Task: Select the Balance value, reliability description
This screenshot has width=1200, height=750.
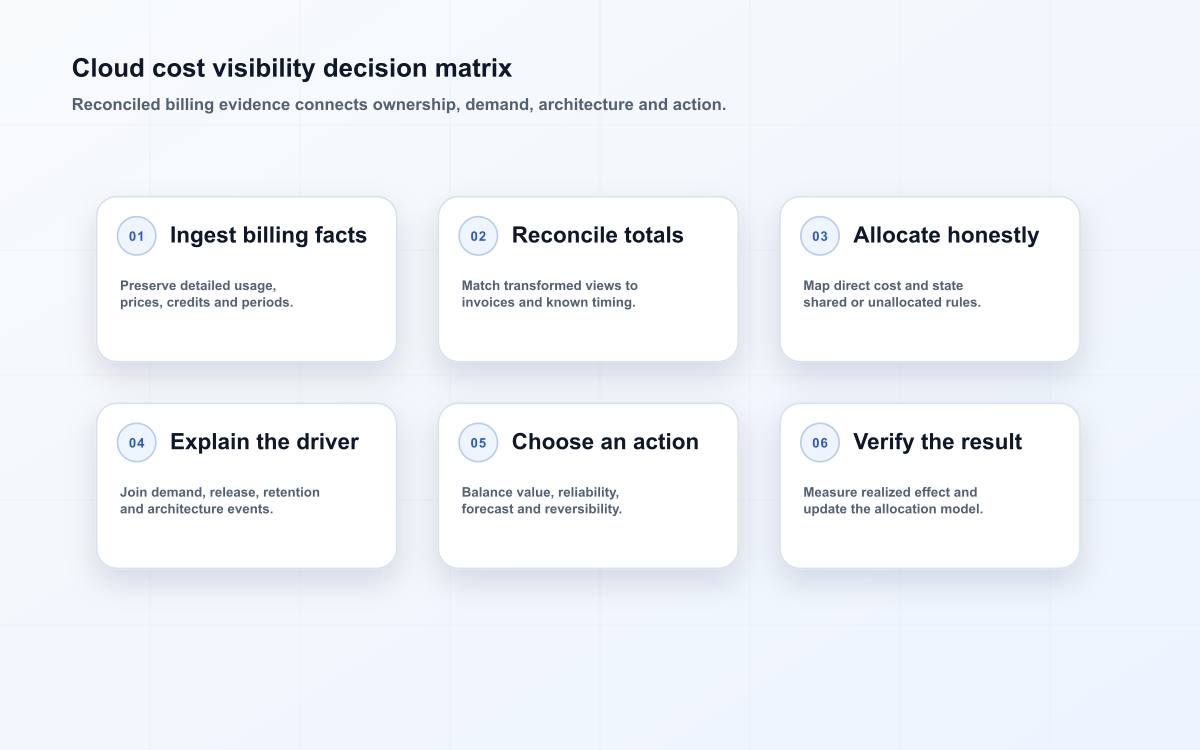Action: pos(542,500)
